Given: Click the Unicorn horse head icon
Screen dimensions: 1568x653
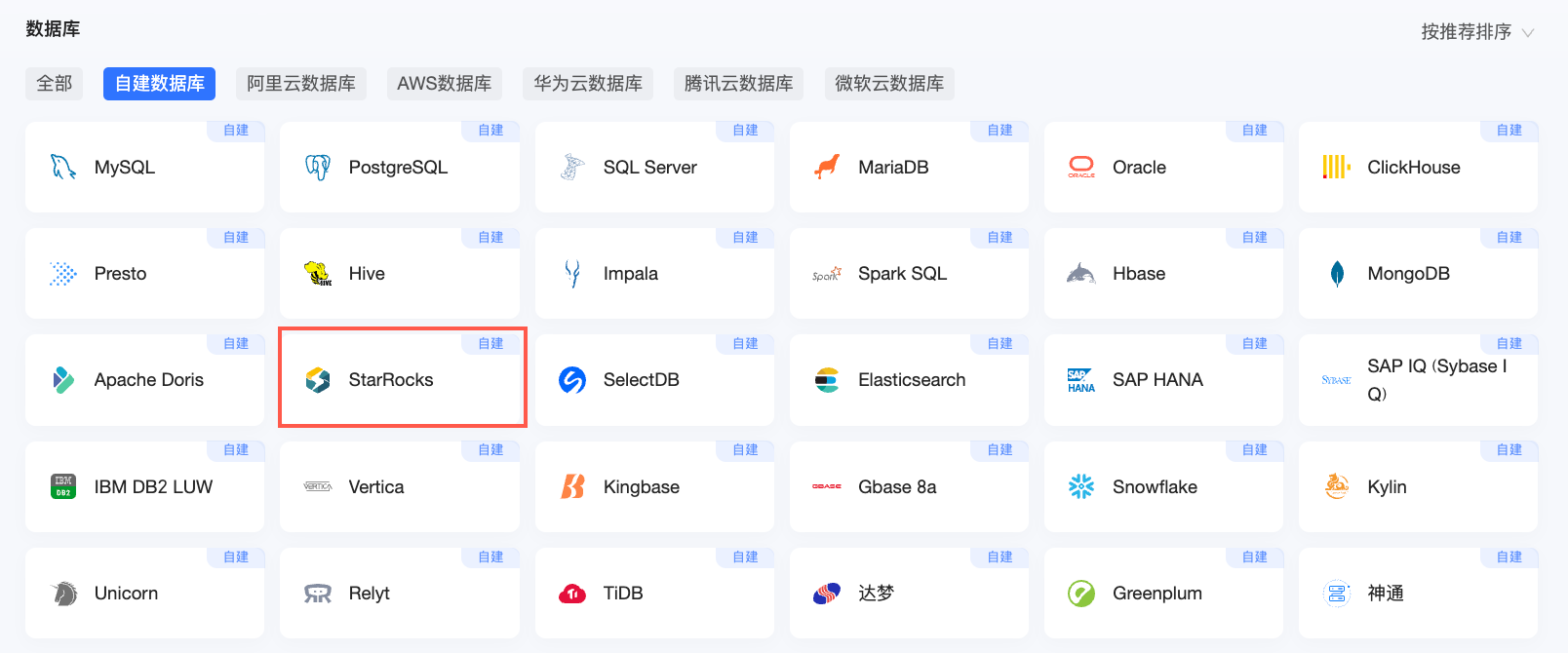Looking at the screenshot, I should point(64,594).
